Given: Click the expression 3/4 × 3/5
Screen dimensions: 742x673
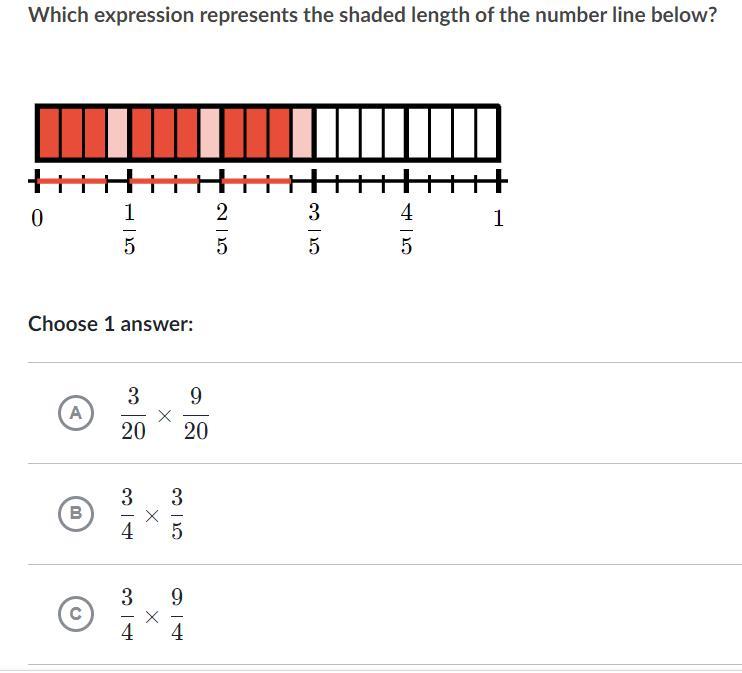Looking at the screenshot, I should 152,514.
